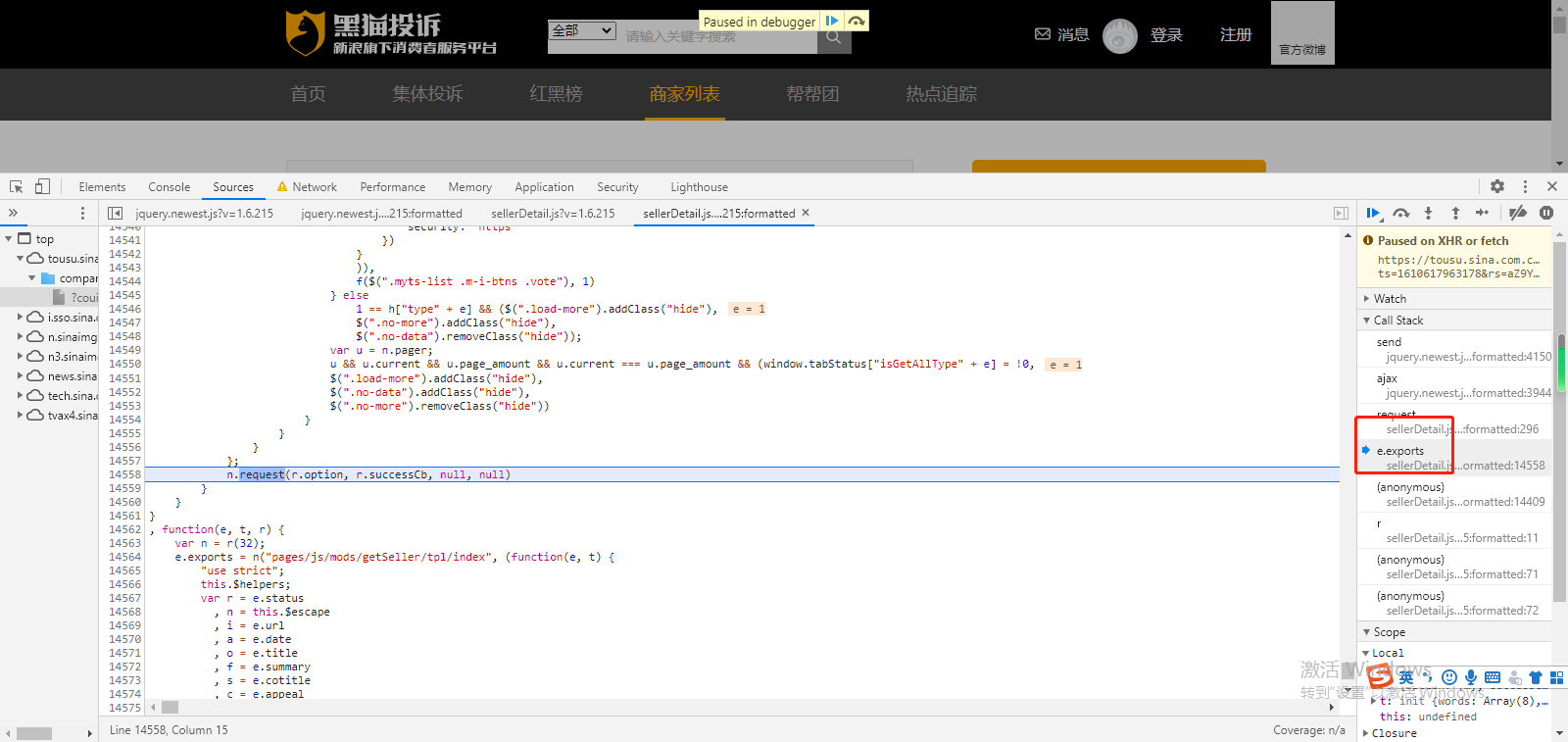
Task: Step over next function call in sidebar
Action: click(x=1401, y=213)
